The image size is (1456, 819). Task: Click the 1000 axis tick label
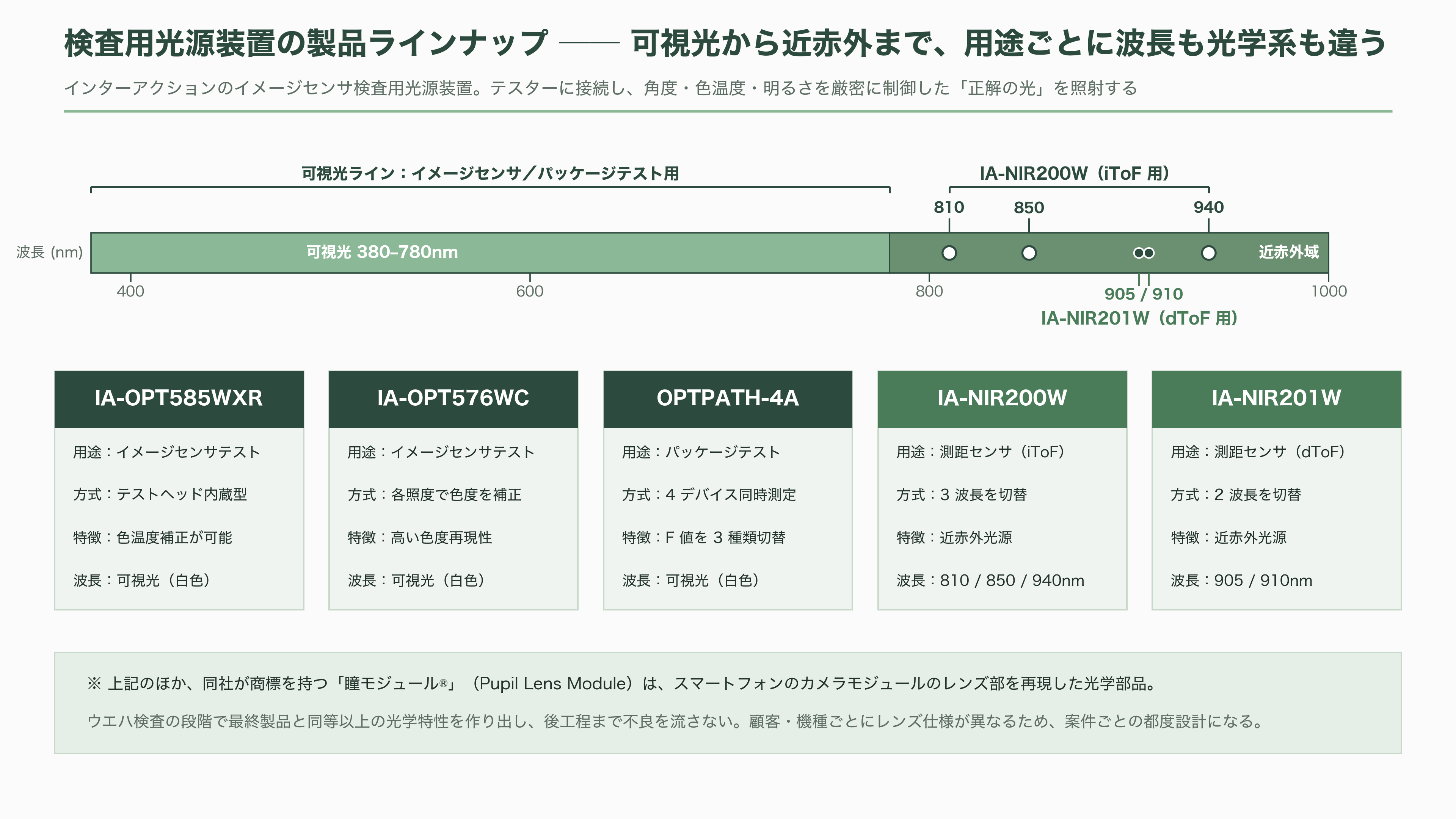(x=1329, y=292)
